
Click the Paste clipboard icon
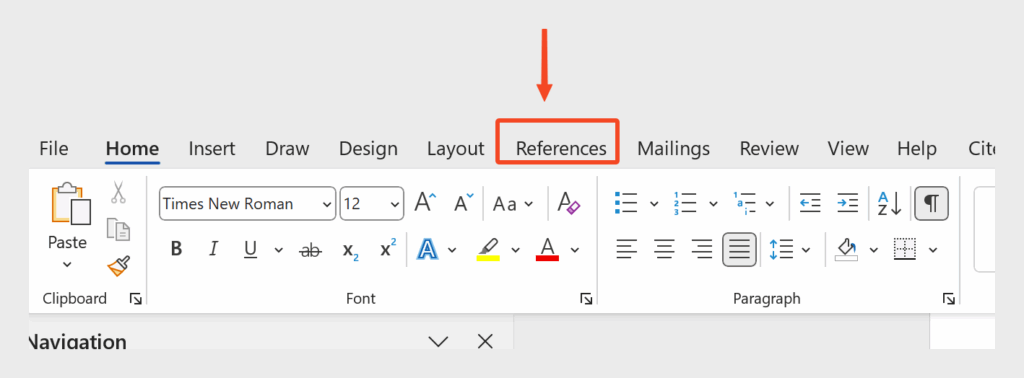coord(70,204)
